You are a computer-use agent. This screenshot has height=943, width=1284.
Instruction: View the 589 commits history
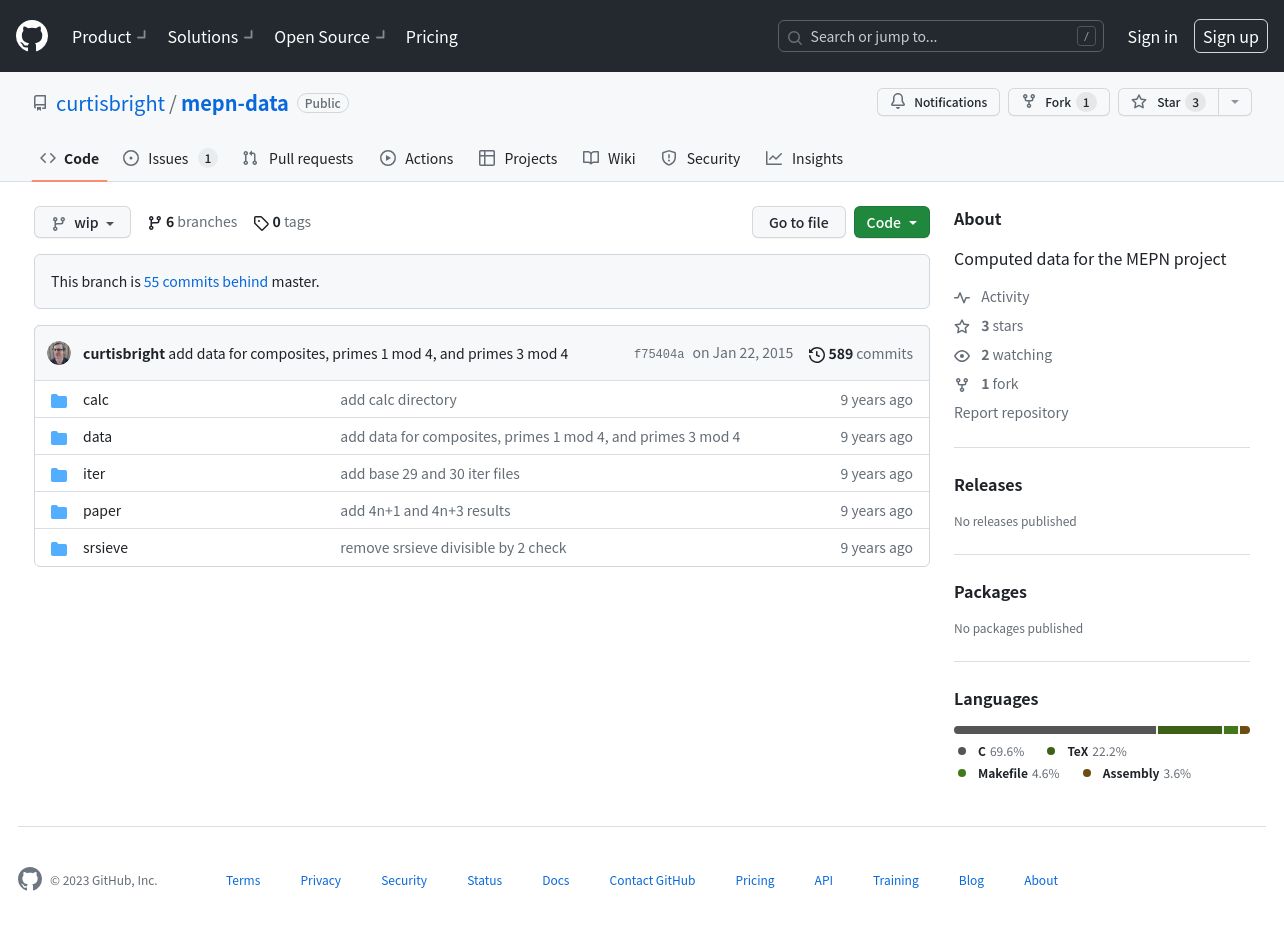pyautogui.click(x=861, y=354)
